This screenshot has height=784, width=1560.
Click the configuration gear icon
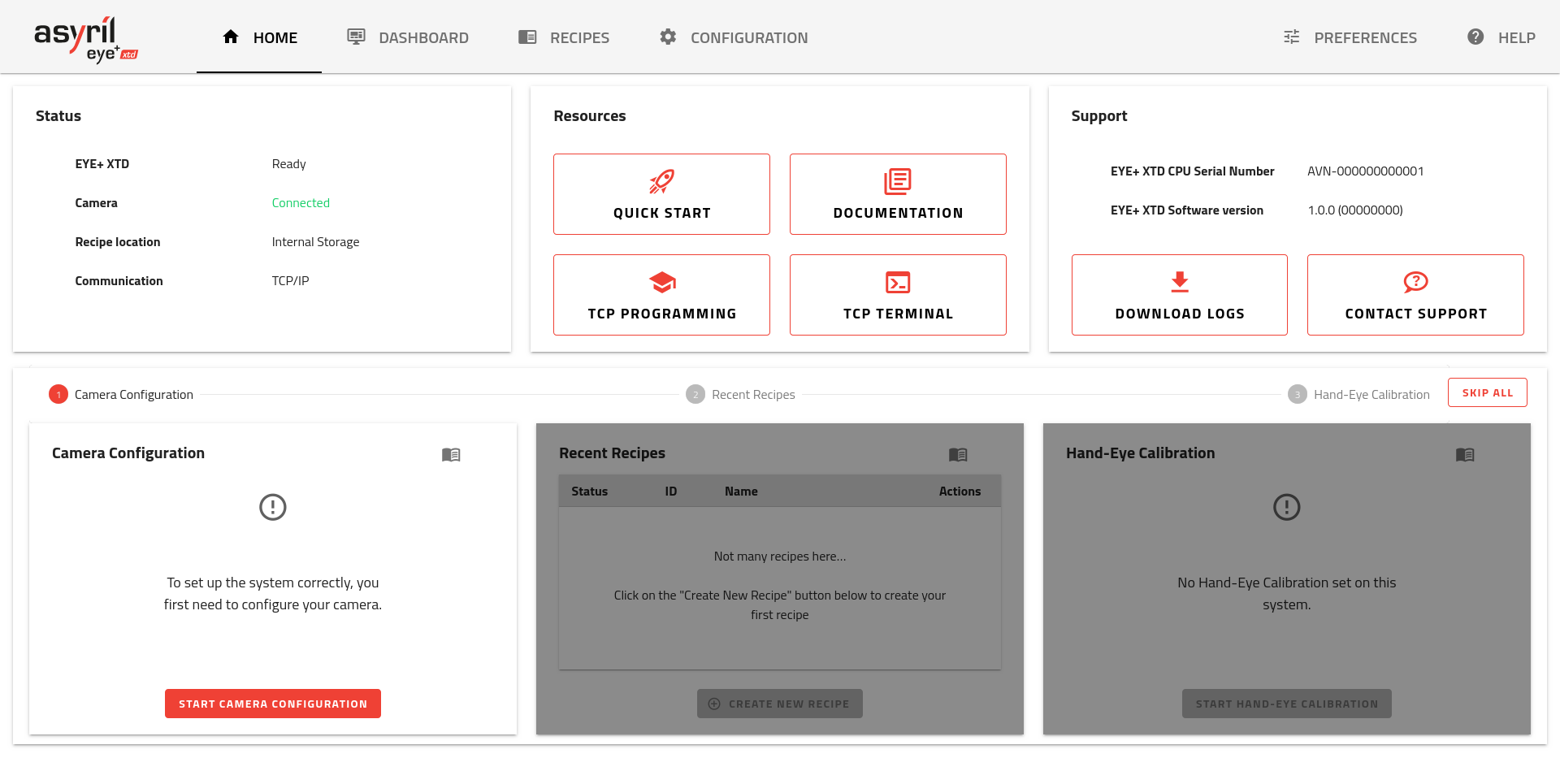pos(668,37)
